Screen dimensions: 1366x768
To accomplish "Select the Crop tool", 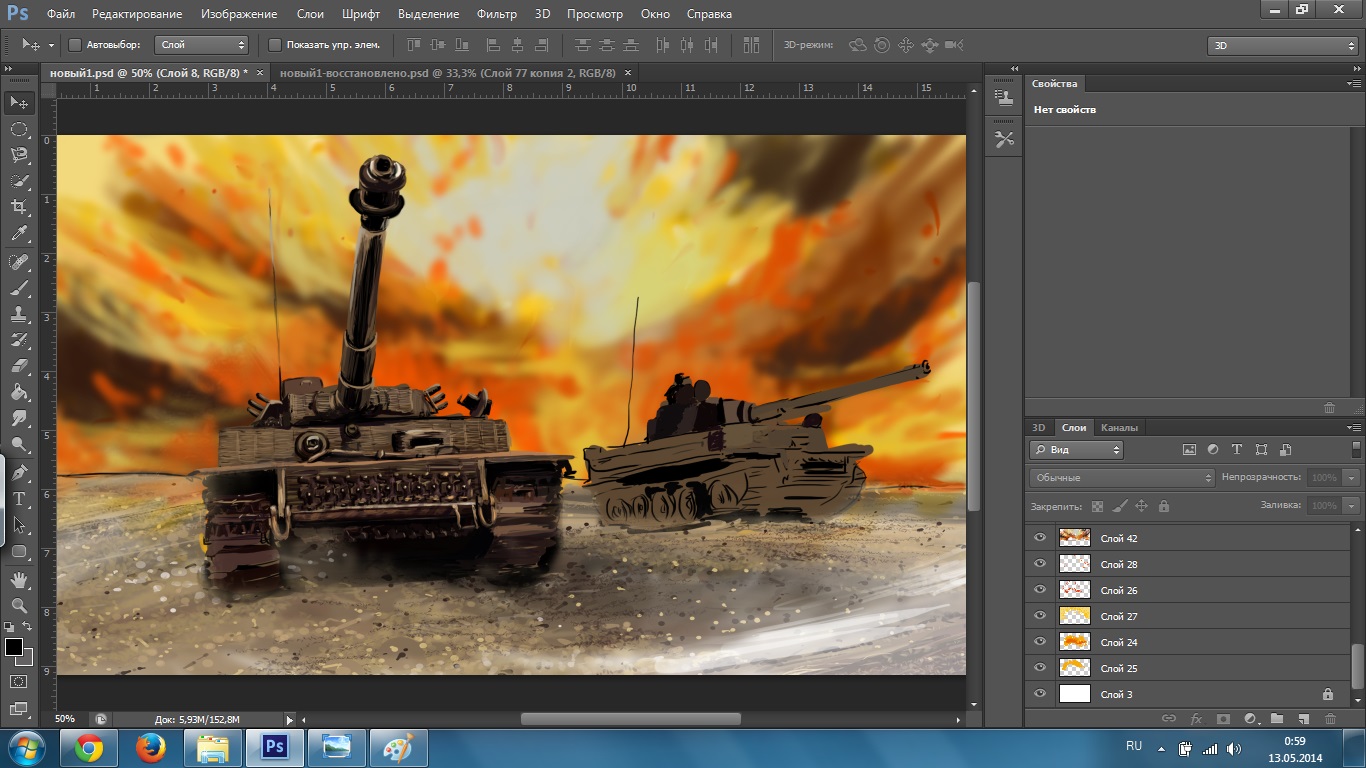I will tap(19, 207).
